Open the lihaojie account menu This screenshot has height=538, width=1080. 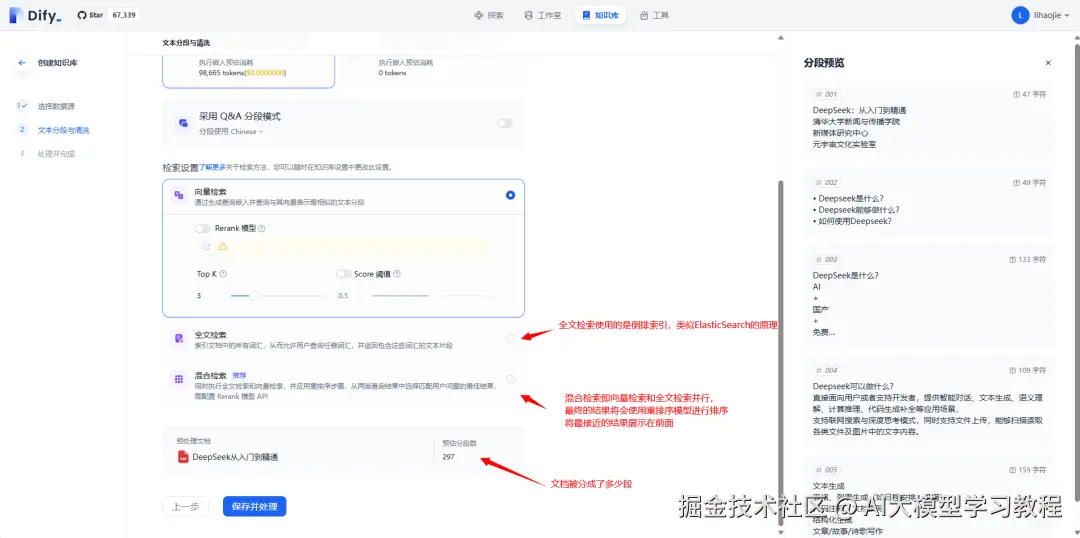[x=1040, y=15]
